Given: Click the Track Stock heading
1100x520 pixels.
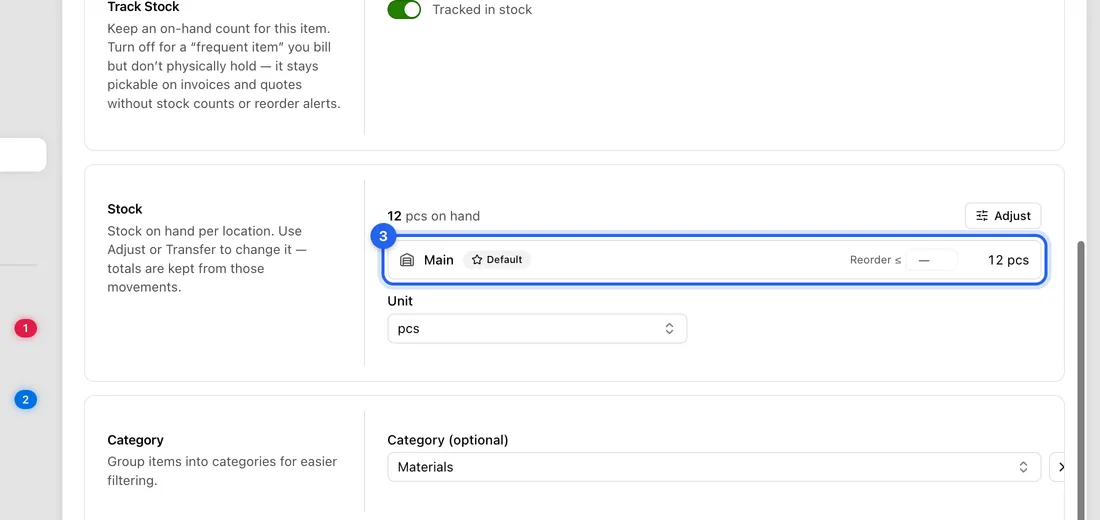Looking at the screenshot, I should (143, 7).
